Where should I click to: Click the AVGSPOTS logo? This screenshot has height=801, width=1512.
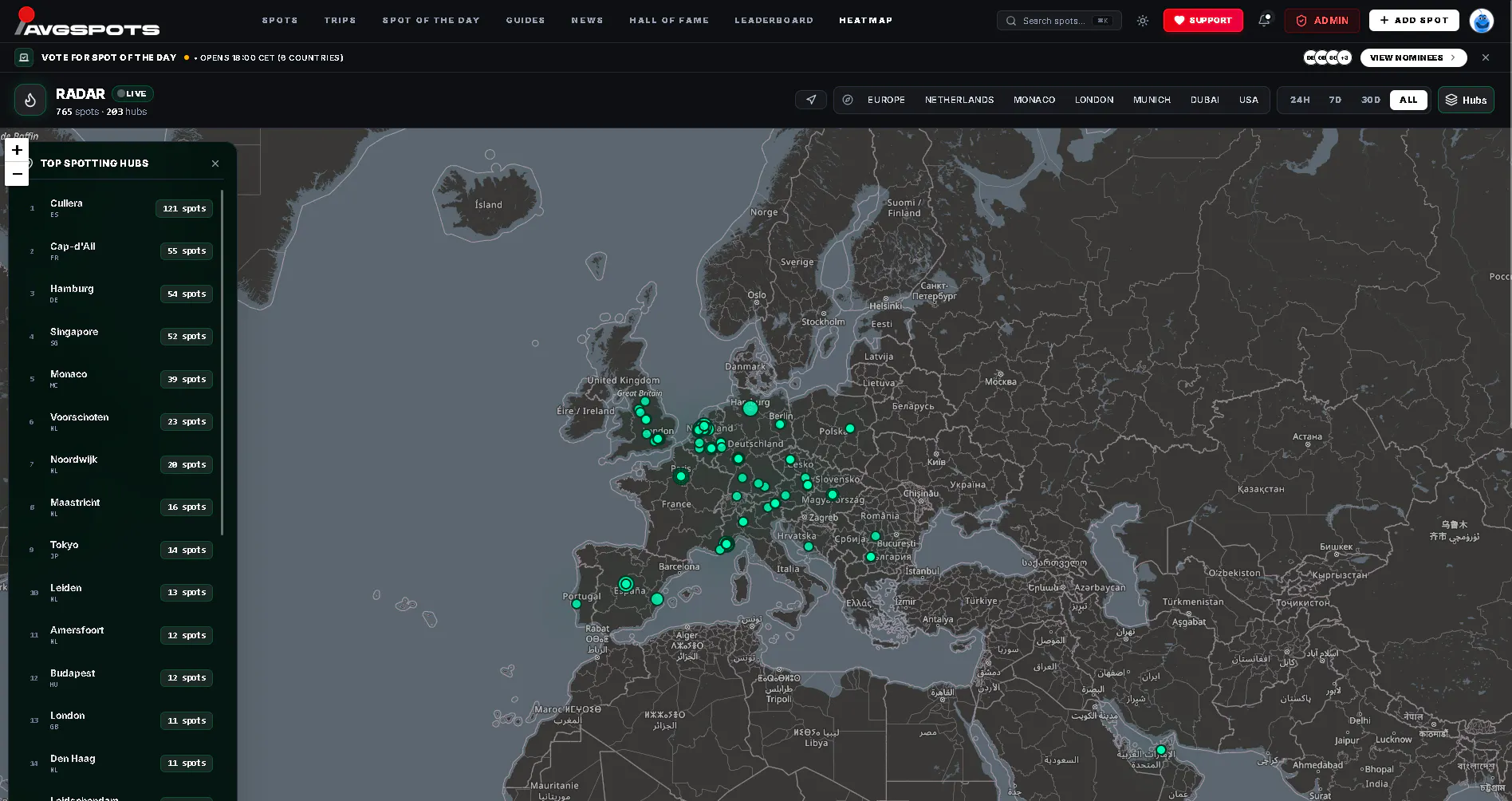[x=87, y=22]
